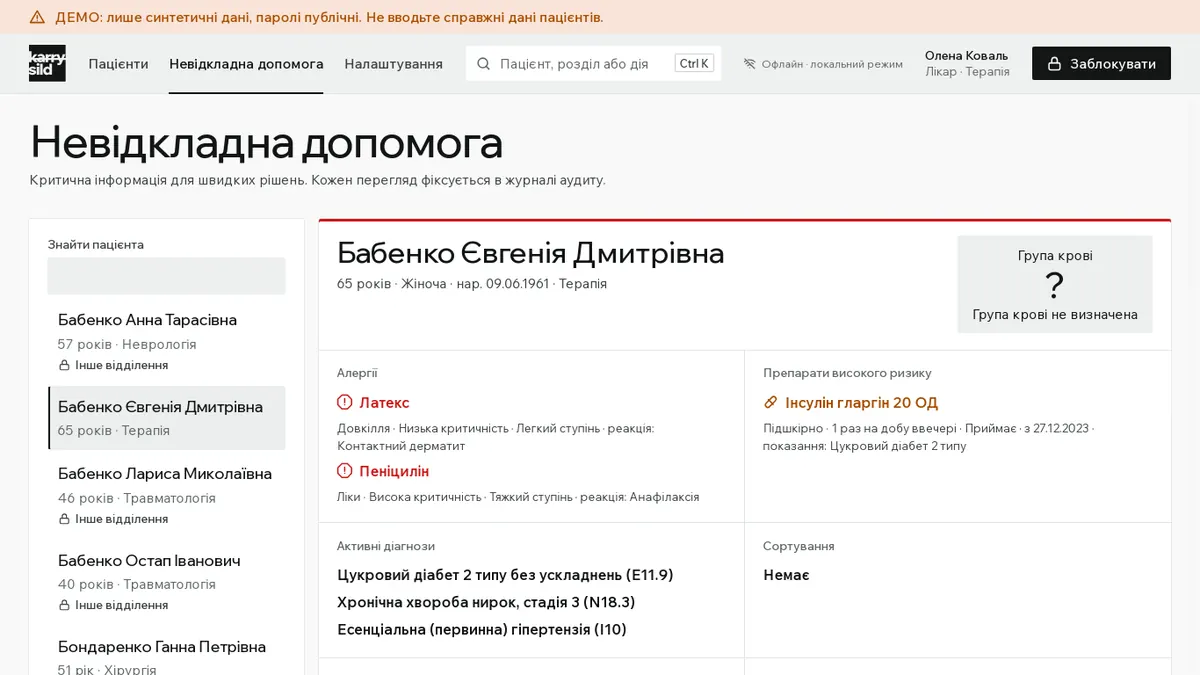Focus the global search field

click(593, 64)
